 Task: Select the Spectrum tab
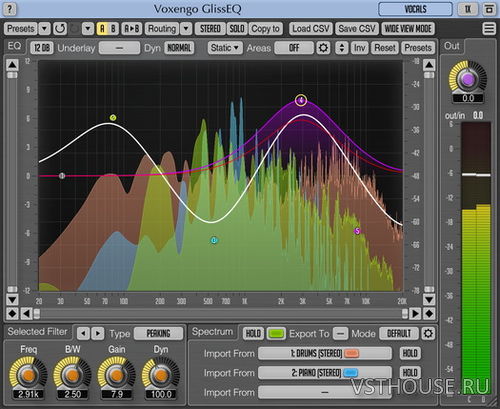[x=212, y=332]
